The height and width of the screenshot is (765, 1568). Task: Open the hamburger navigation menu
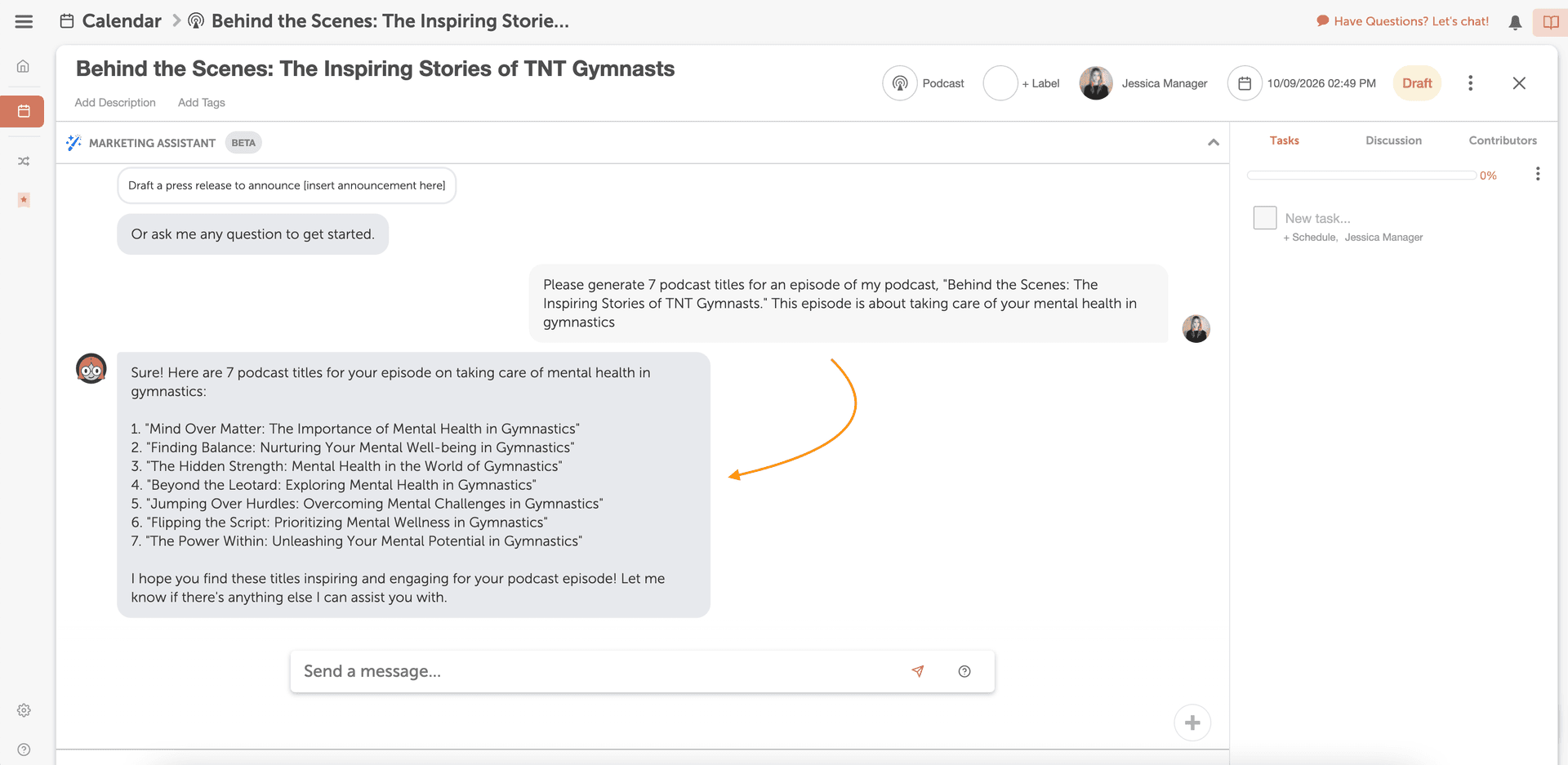click(x=23, y=21)
